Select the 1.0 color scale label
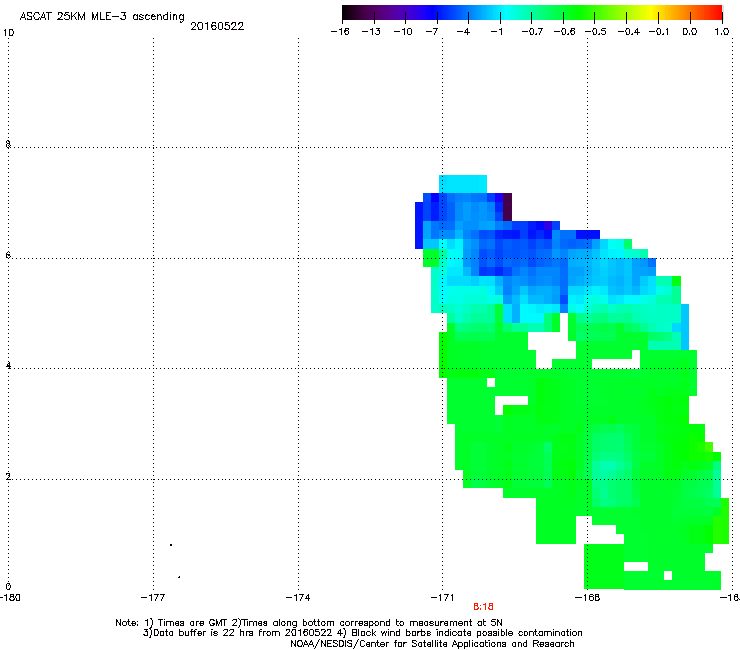Image resolution: width=740 pixels, height=650 pixels. tap(722, 32)
